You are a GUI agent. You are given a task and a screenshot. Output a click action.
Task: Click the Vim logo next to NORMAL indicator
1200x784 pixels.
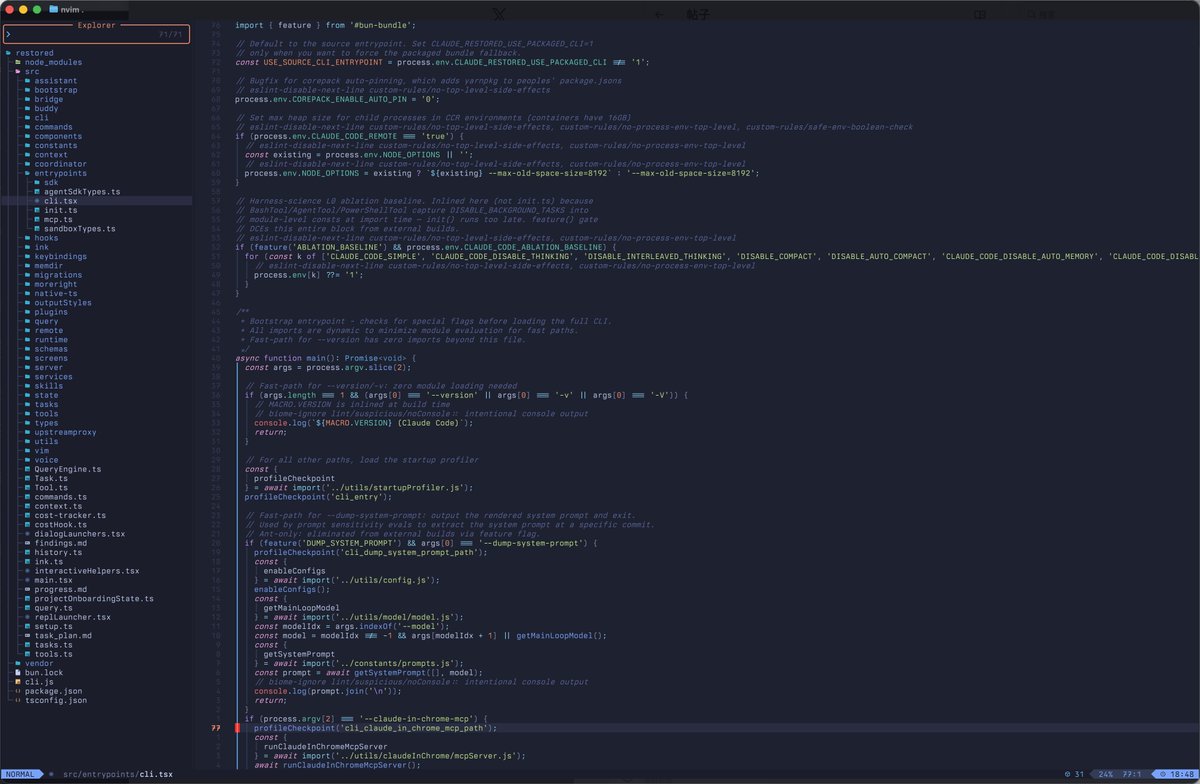pos(51,773)
